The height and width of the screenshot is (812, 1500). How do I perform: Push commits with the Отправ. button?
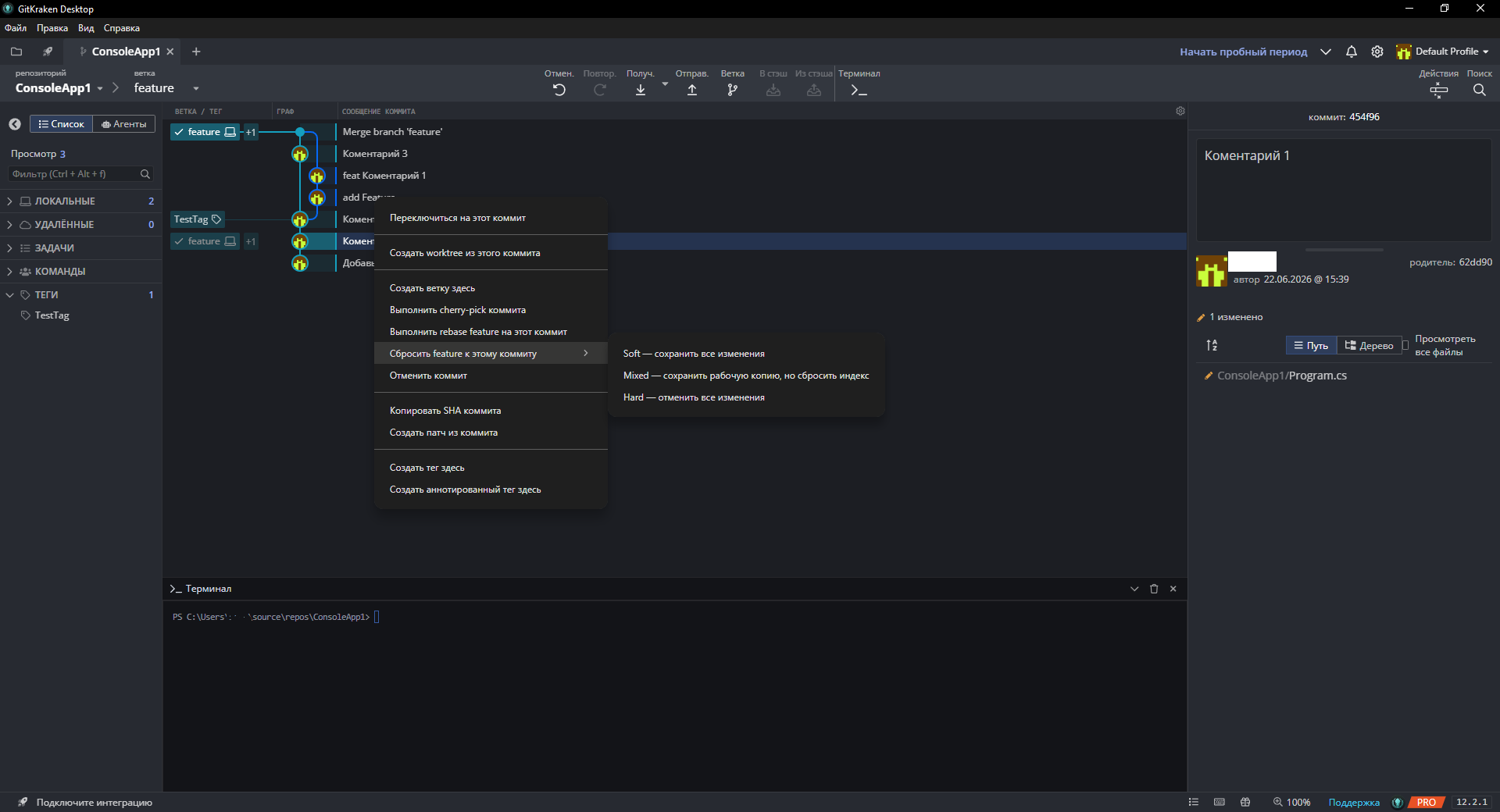(x=692, y=90)
